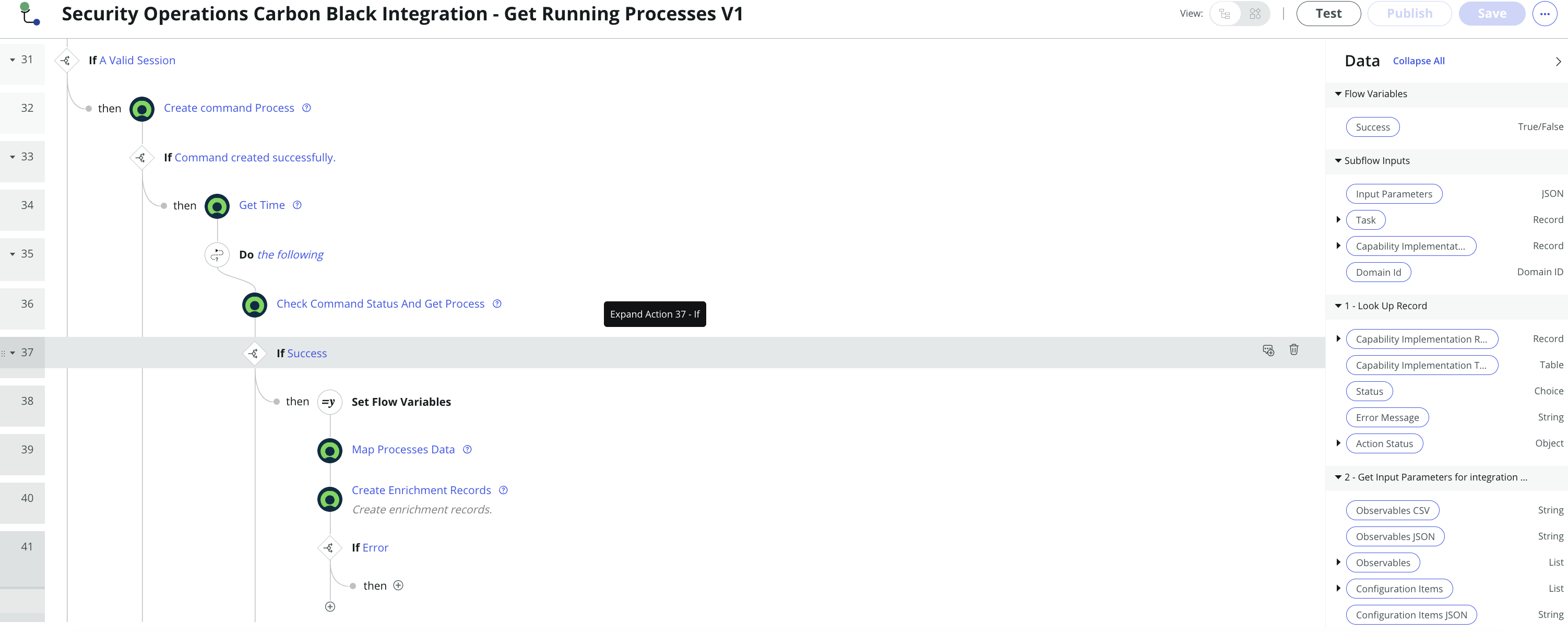Expand step 37 using its arrow
This screenshot has height=633, width=1568.
coord(12,353)
